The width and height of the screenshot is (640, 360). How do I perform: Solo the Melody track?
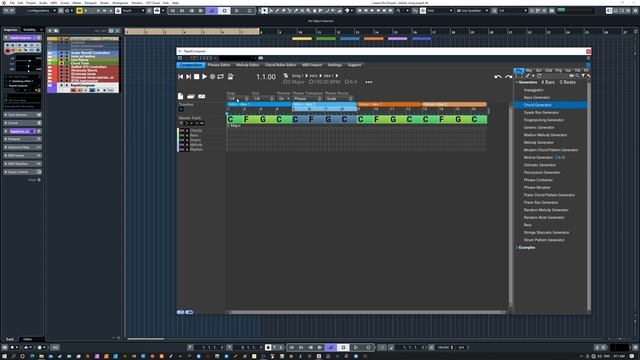187,144
